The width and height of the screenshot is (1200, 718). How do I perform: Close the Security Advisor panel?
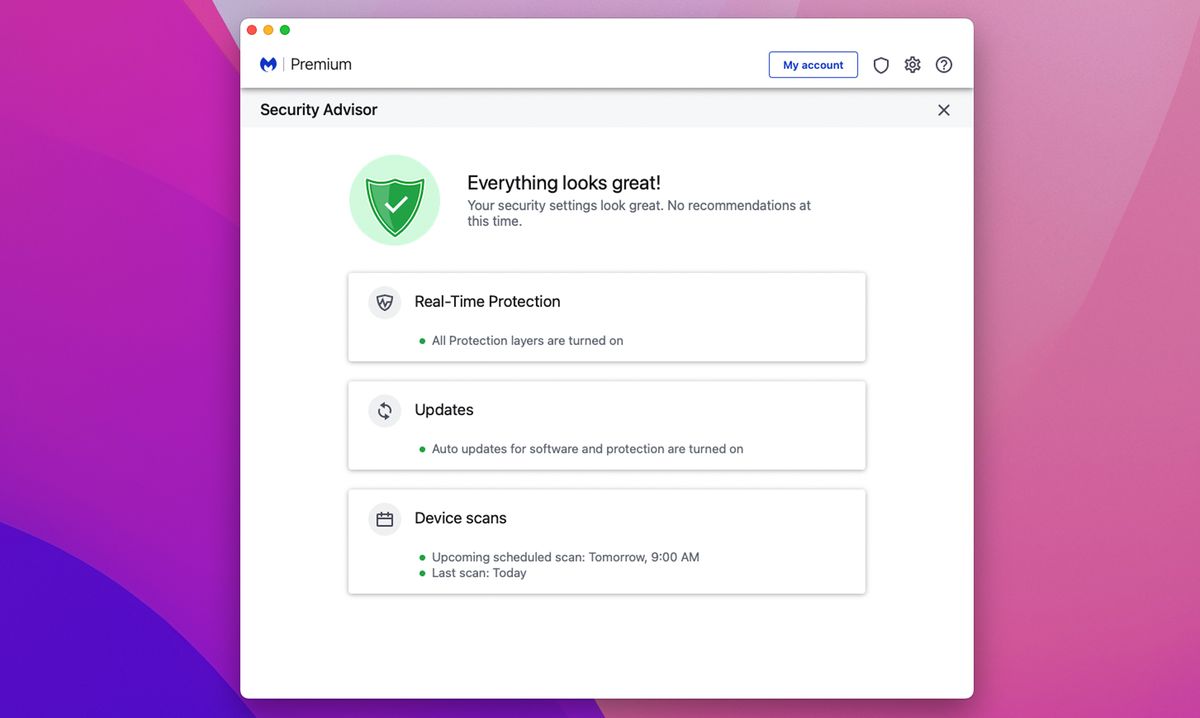[943, 110]
